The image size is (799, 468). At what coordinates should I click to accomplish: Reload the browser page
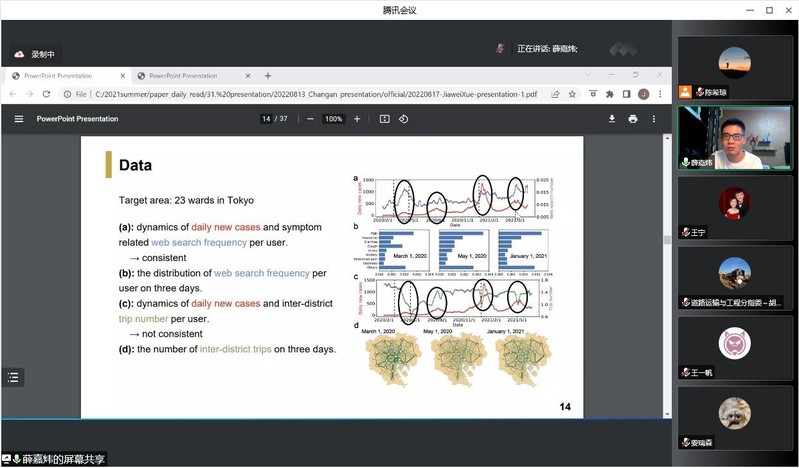tap(47, 94)
